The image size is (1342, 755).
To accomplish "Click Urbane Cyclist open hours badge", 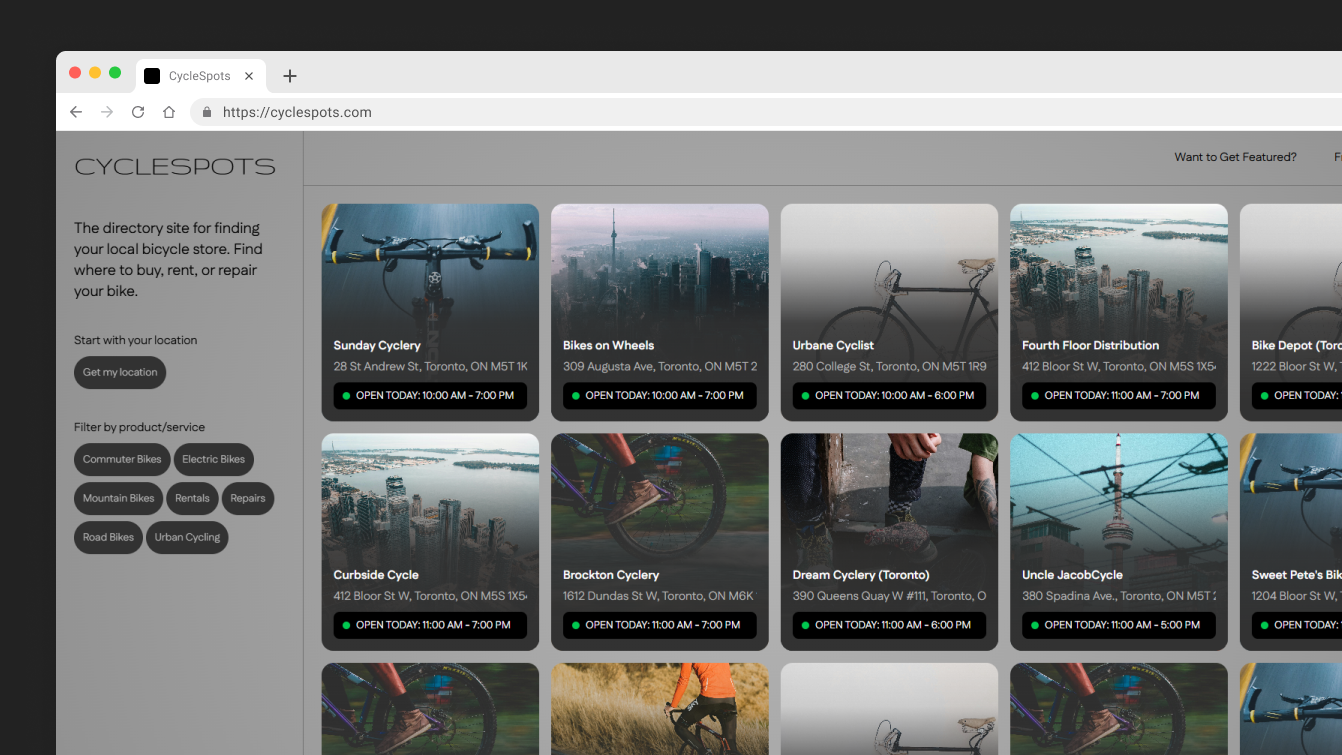I will tap(889, 395).
